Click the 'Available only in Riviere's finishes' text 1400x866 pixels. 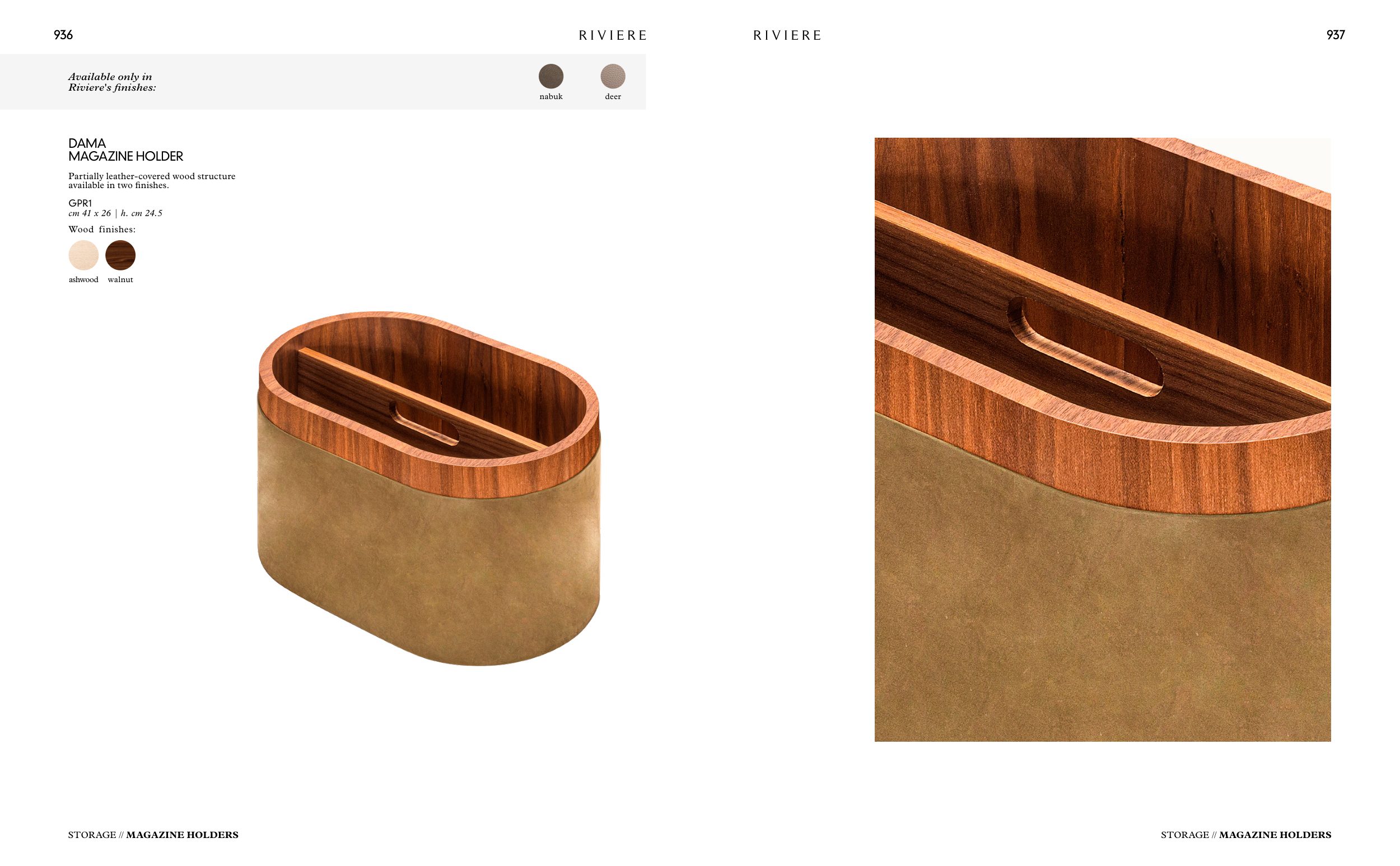click(x=111, y=82)
